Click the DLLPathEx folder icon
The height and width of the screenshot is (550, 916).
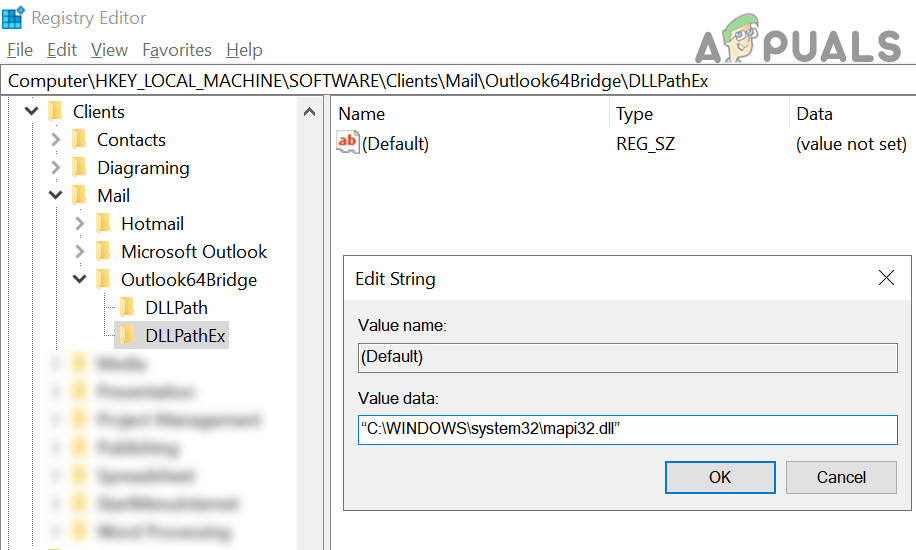(x=128, y=336)
